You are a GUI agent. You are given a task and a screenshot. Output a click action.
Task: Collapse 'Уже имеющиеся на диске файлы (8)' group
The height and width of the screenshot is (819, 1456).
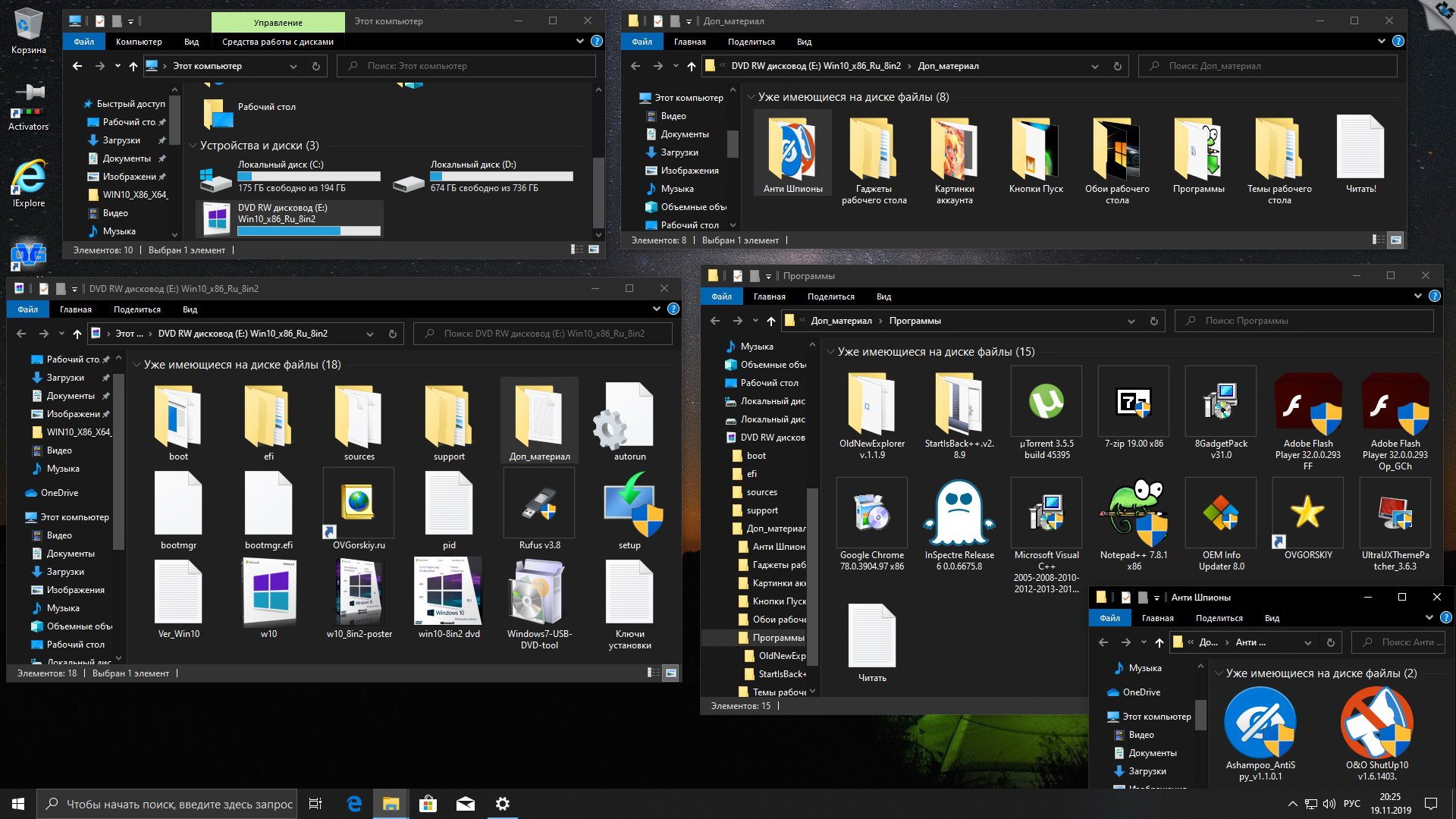coord(751,97)
